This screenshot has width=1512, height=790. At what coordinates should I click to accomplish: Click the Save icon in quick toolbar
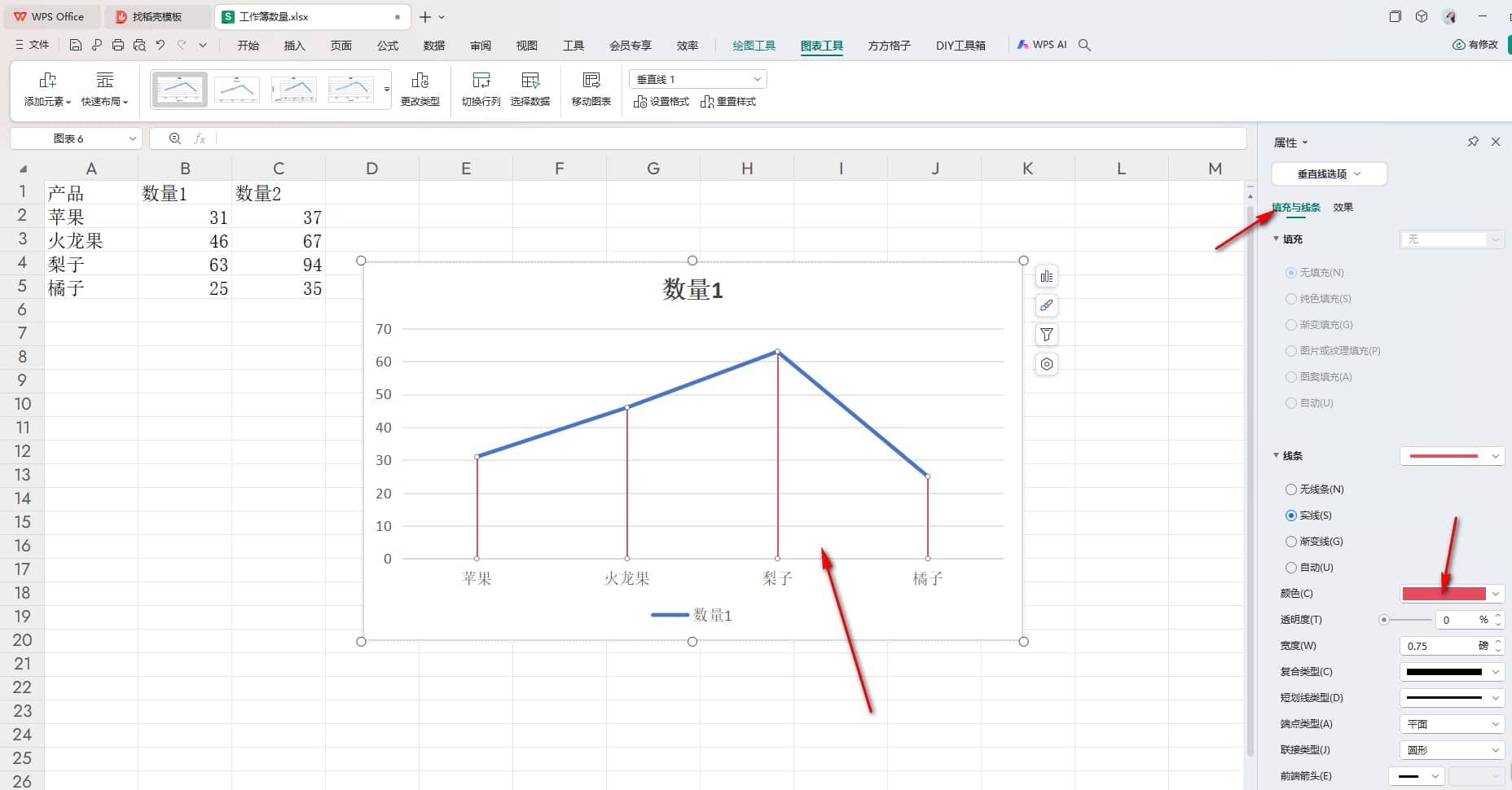(x=75, y=46)
